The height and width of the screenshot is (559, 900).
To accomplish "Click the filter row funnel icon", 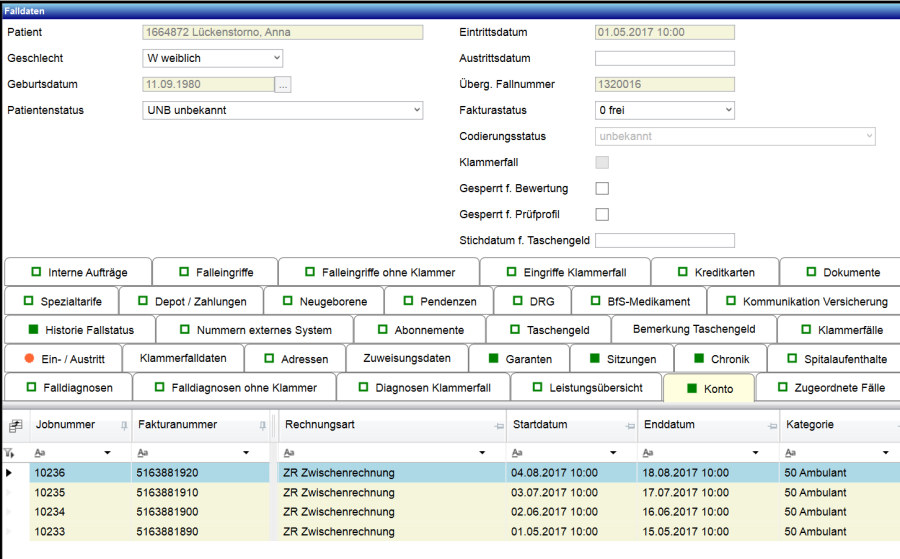I will tap(10, 453).
